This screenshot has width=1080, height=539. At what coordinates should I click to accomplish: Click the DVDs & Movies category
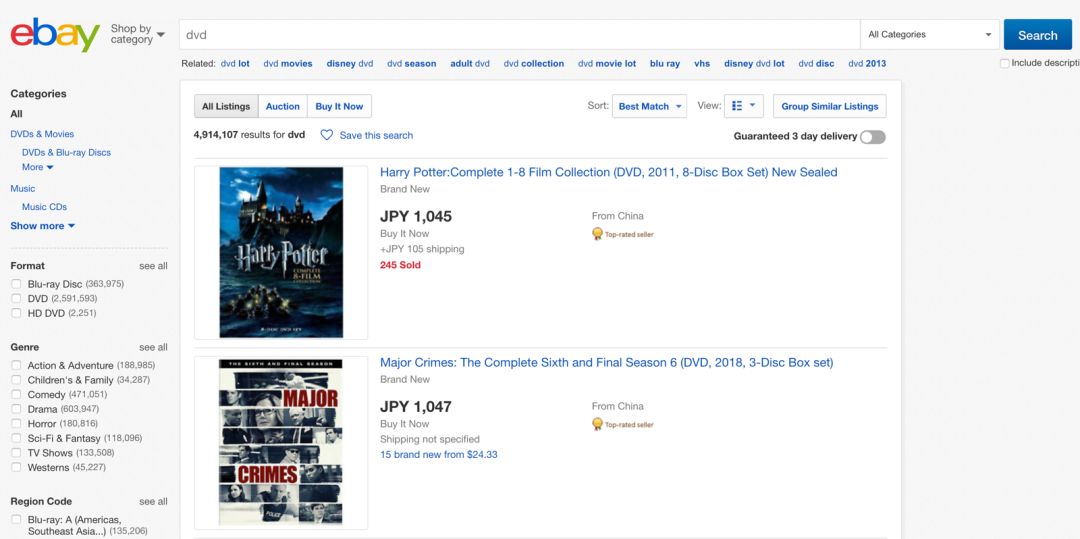point(42,134)
